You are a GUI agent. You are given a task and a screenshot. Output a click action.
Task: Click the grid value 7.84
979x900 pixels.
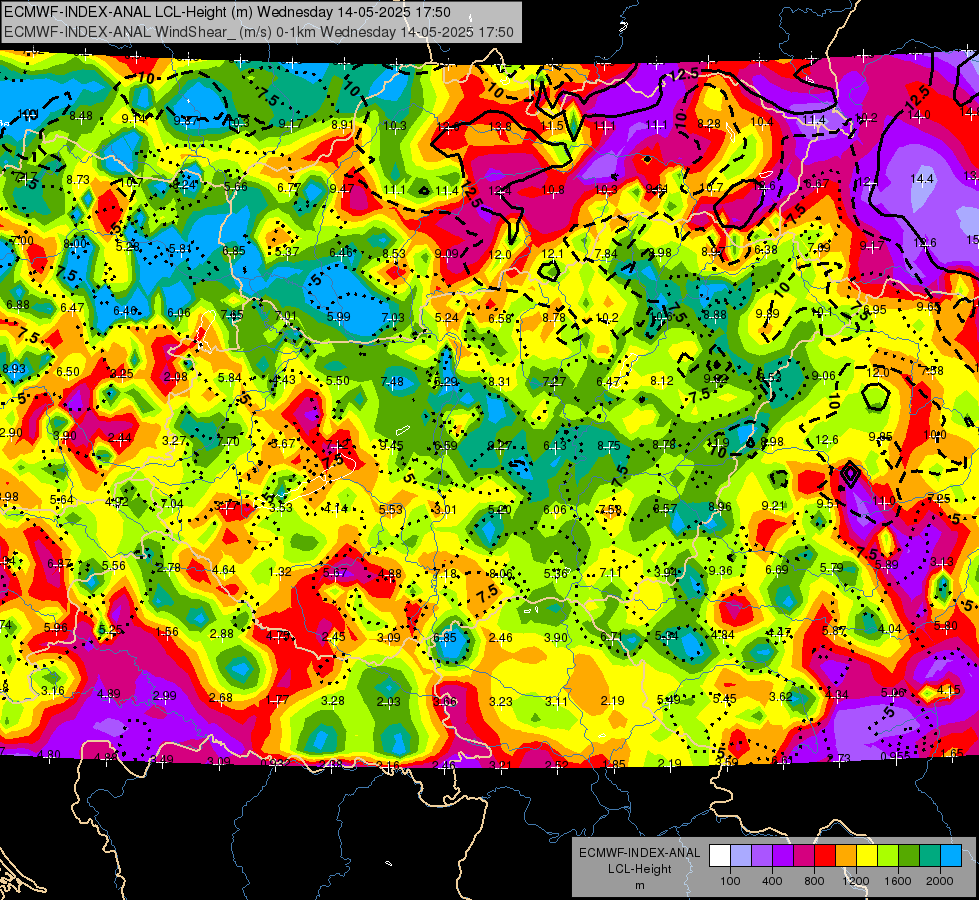coord(606,254)
